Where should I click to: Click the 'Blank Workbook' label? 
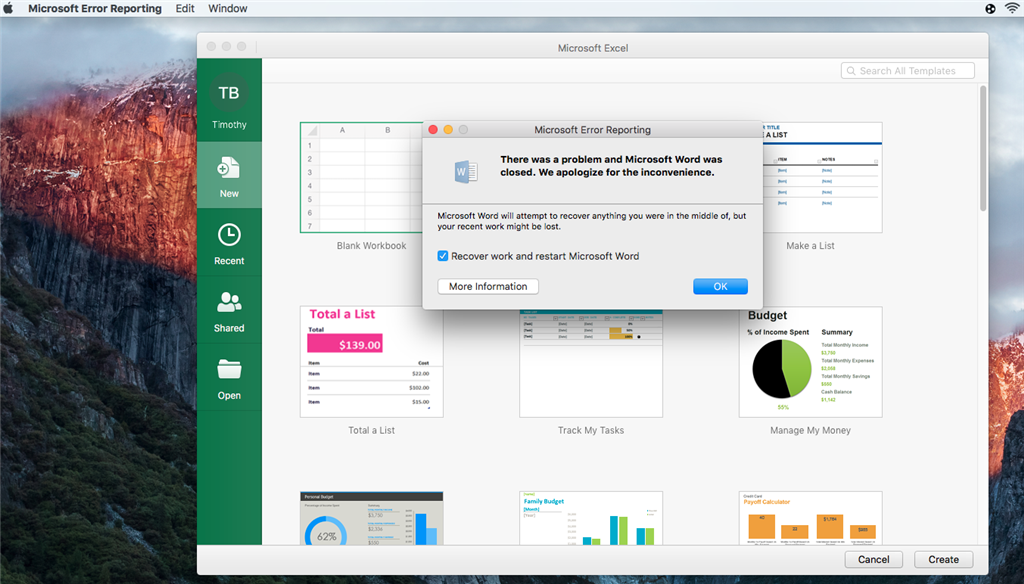click(x=372, y=246)
